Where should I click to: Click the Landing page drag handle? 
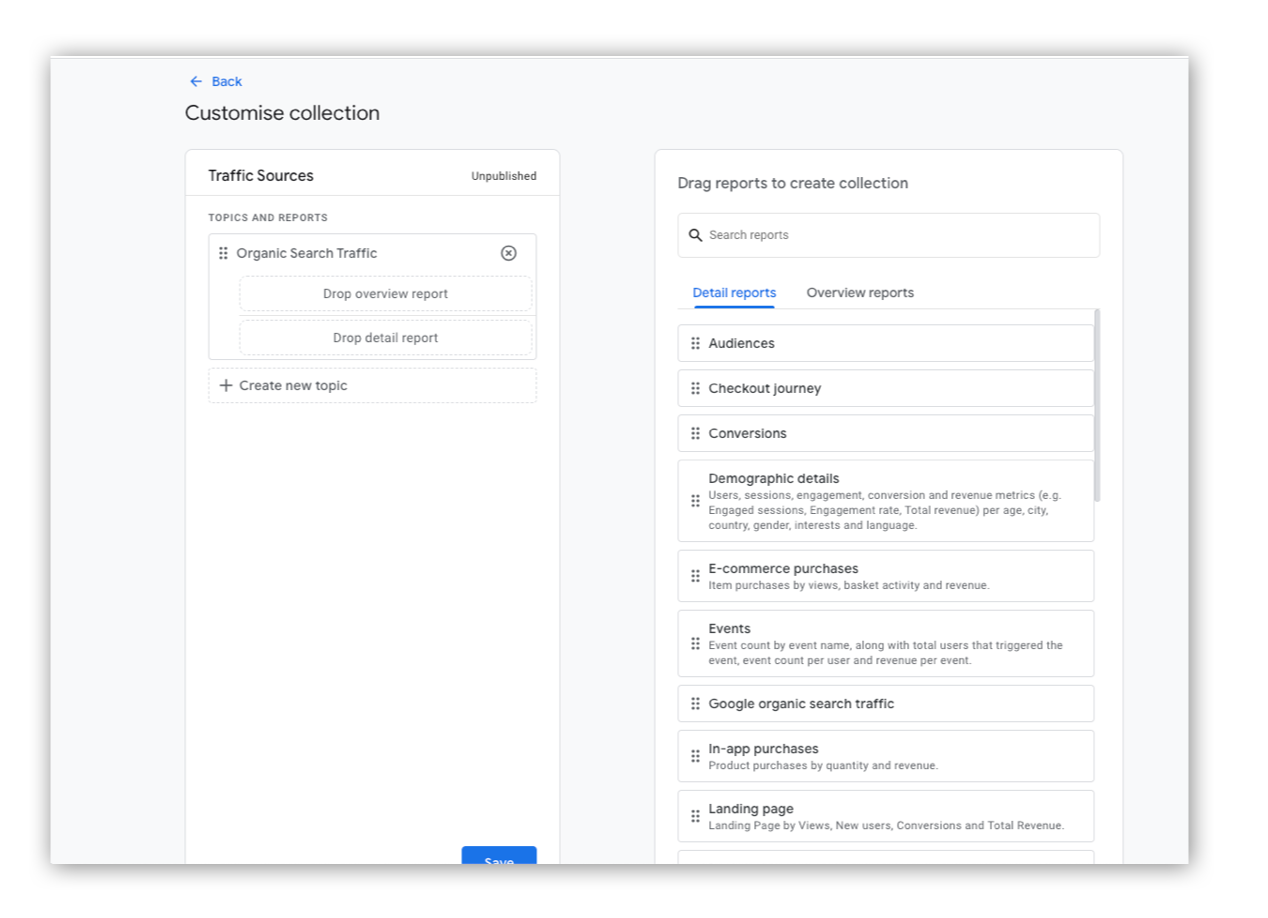(x=695, y=816)
